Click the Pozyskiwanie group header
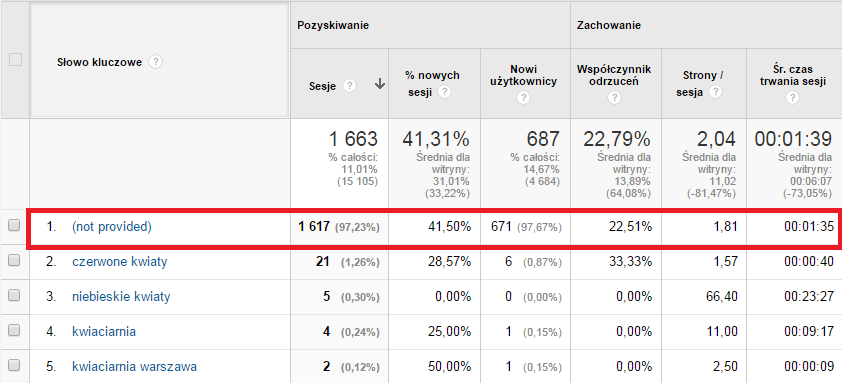Screen dimensions: 842x383 333,25
